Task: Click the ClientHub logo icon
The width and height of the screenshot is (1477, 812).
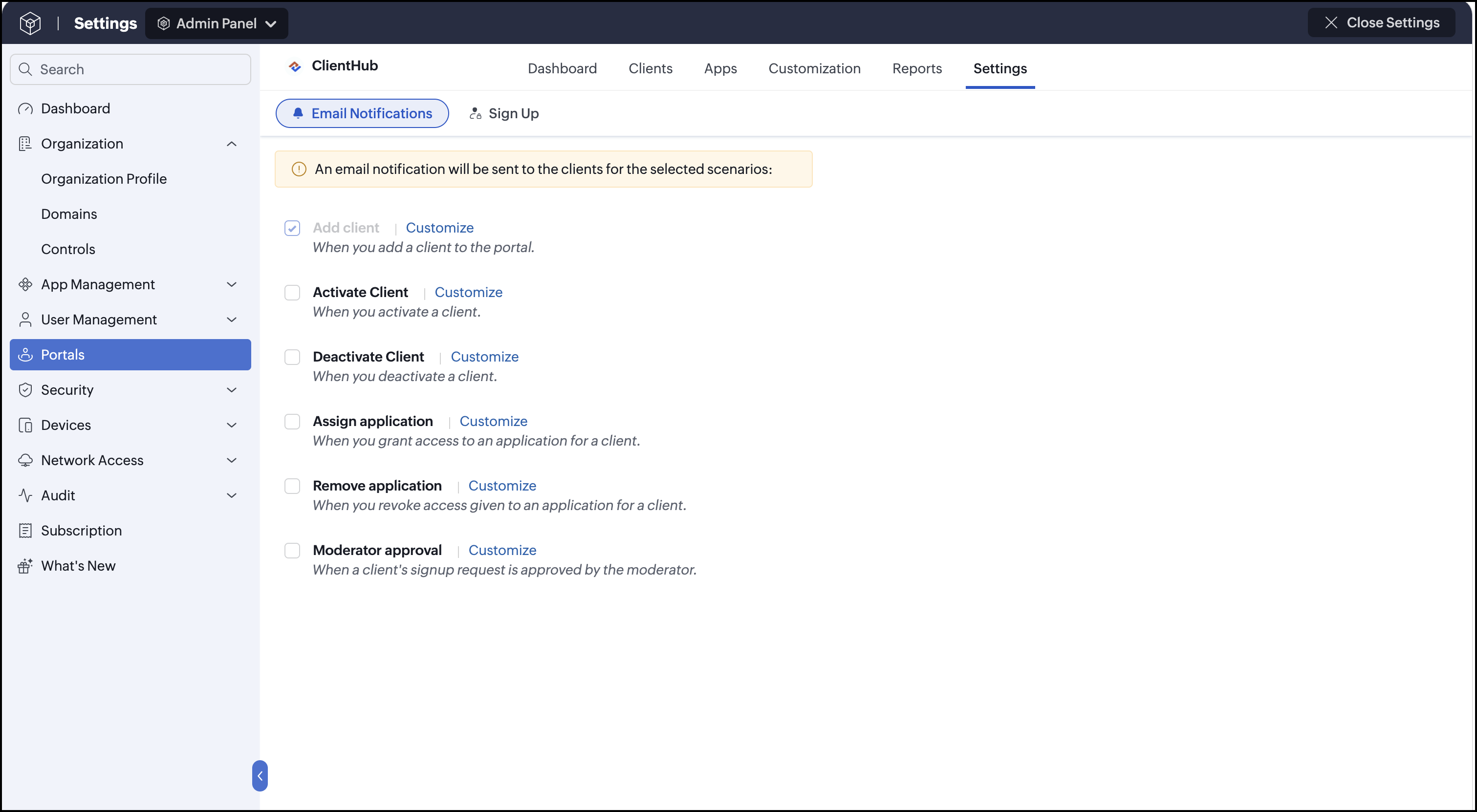Action: pos(295,66)
